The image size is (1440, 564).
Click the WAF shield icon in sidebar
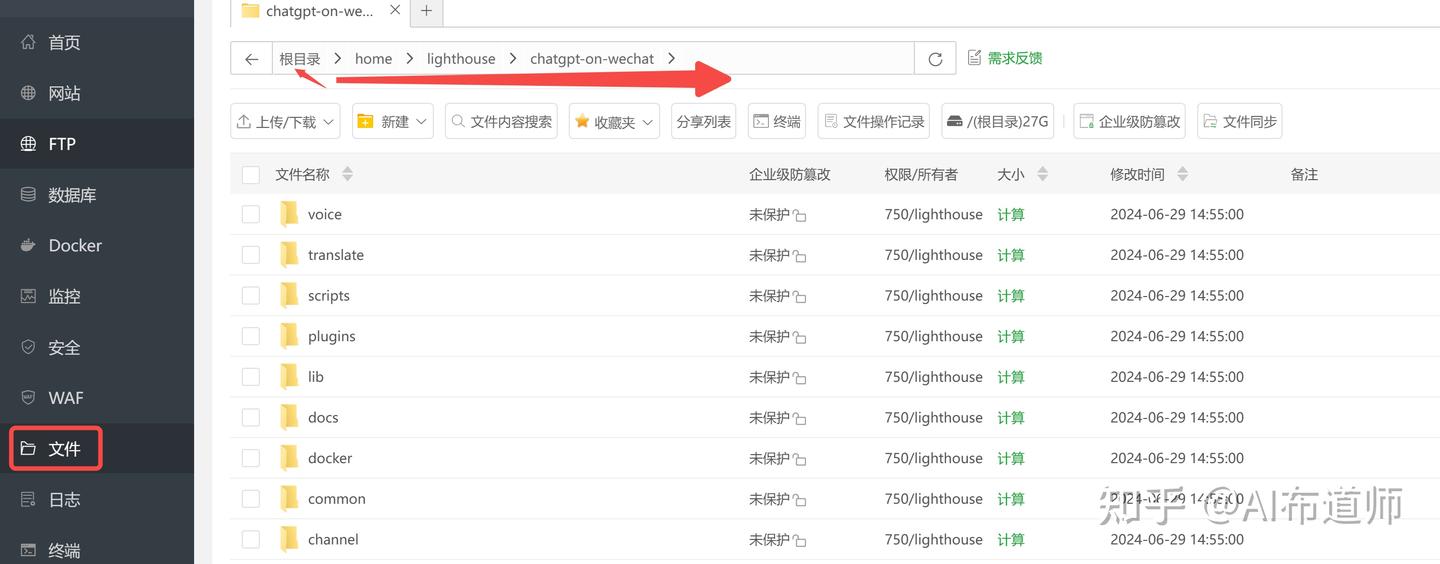pos(28,398)
